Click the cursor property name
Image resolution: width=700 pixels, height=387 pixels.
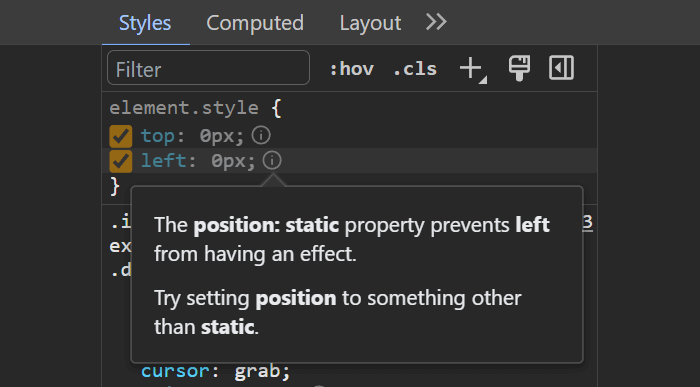coord(175,371)
